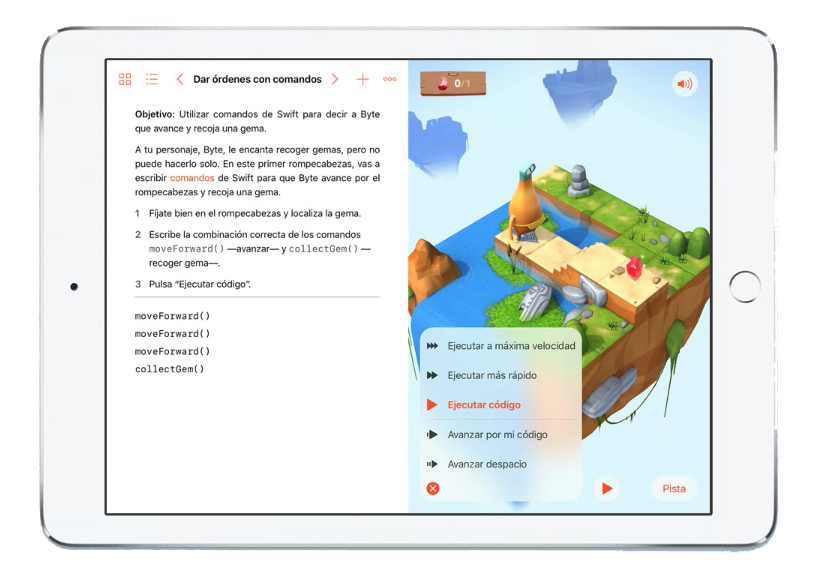Tap second moveForward() code line

point(172,334)
